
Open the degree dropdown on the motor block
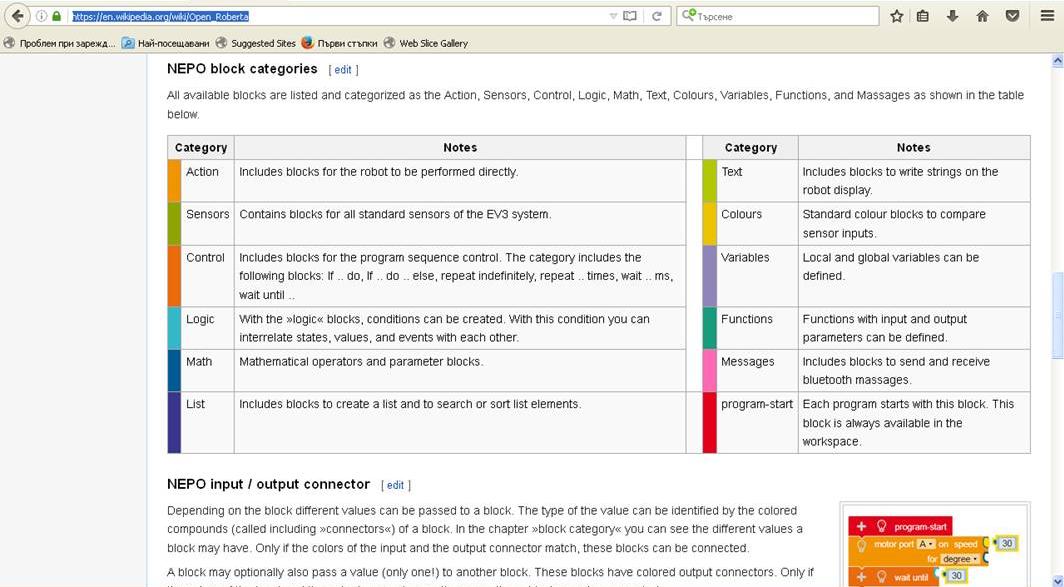958,558
